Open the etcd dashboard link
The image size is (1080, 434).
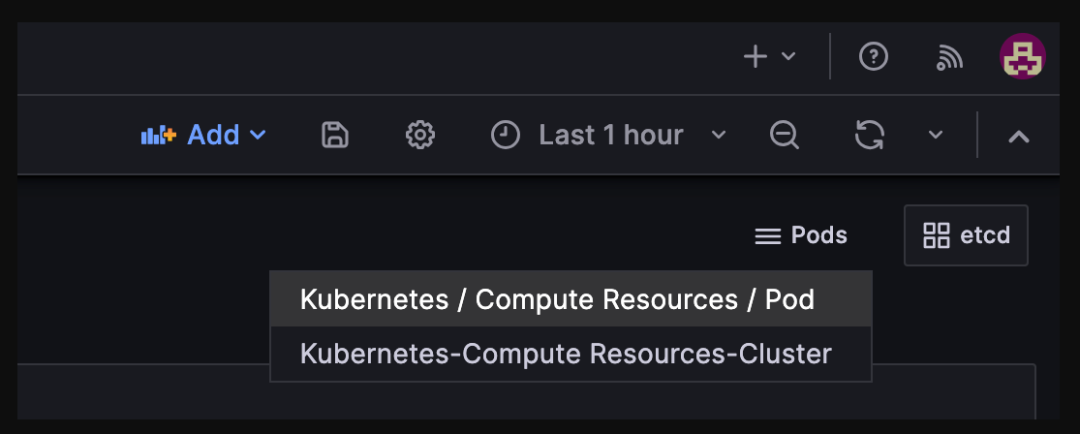[x=984, y=236]
